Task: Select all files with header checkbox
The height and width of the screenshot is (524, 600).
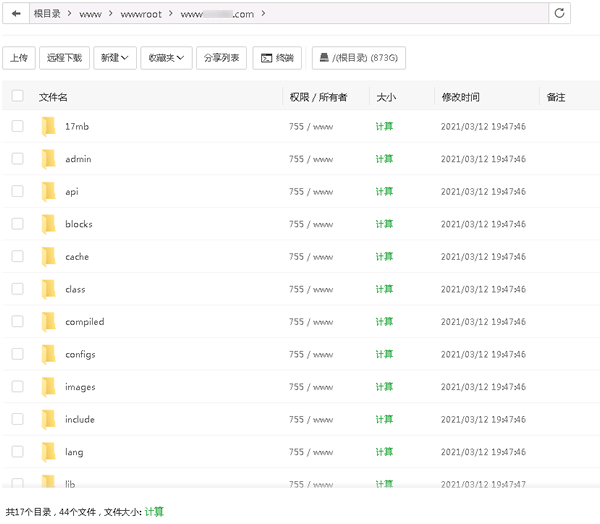Action: (17, 96)
